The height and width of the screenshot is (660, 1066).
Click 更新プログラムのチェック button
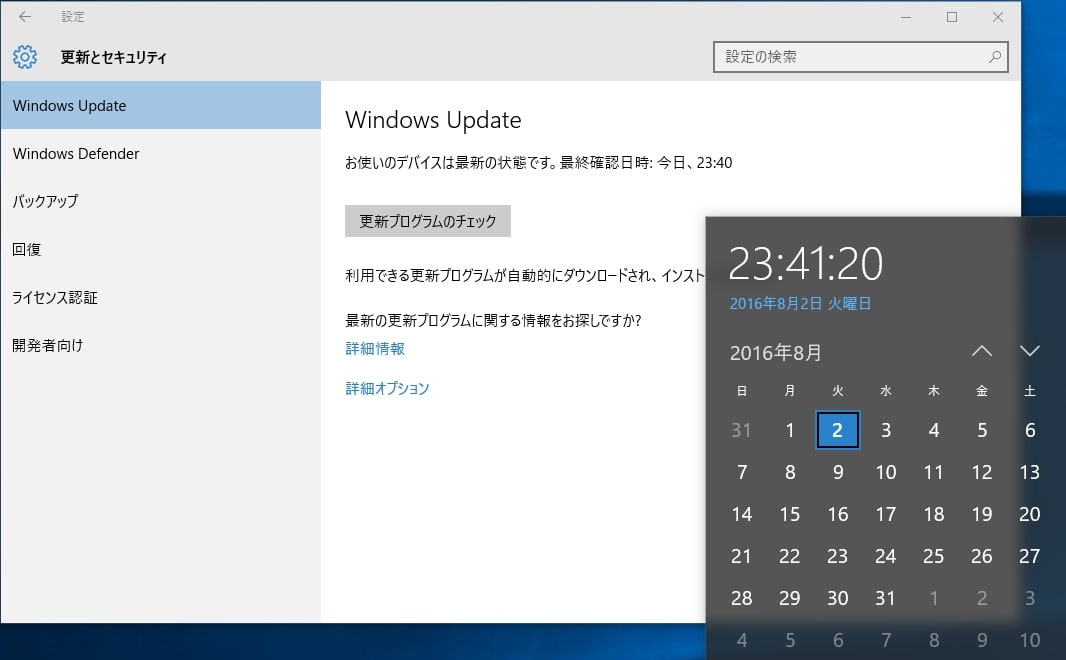click(428, 221)
